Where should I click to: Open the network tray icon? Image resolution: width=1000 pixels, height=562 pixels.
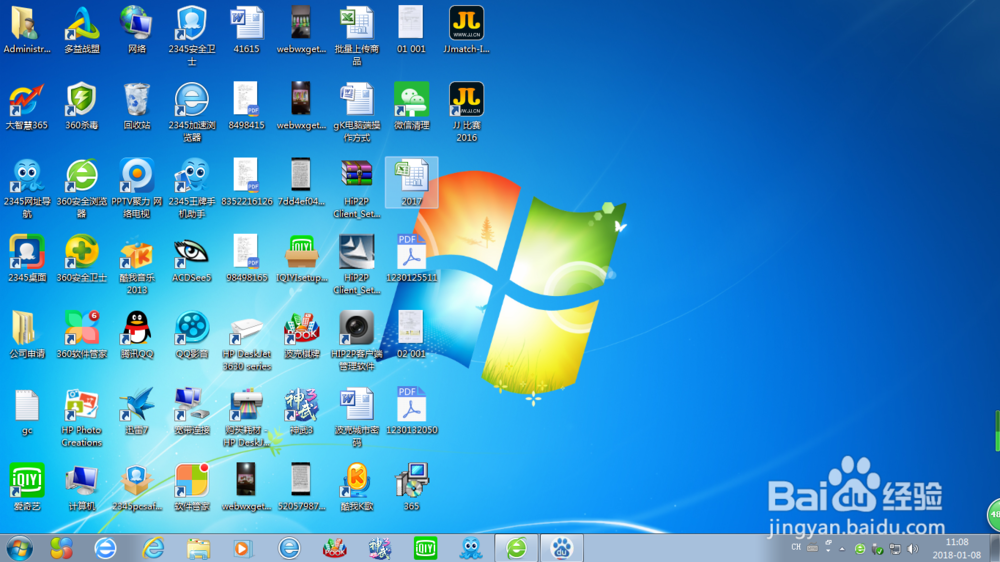(895, 549)
